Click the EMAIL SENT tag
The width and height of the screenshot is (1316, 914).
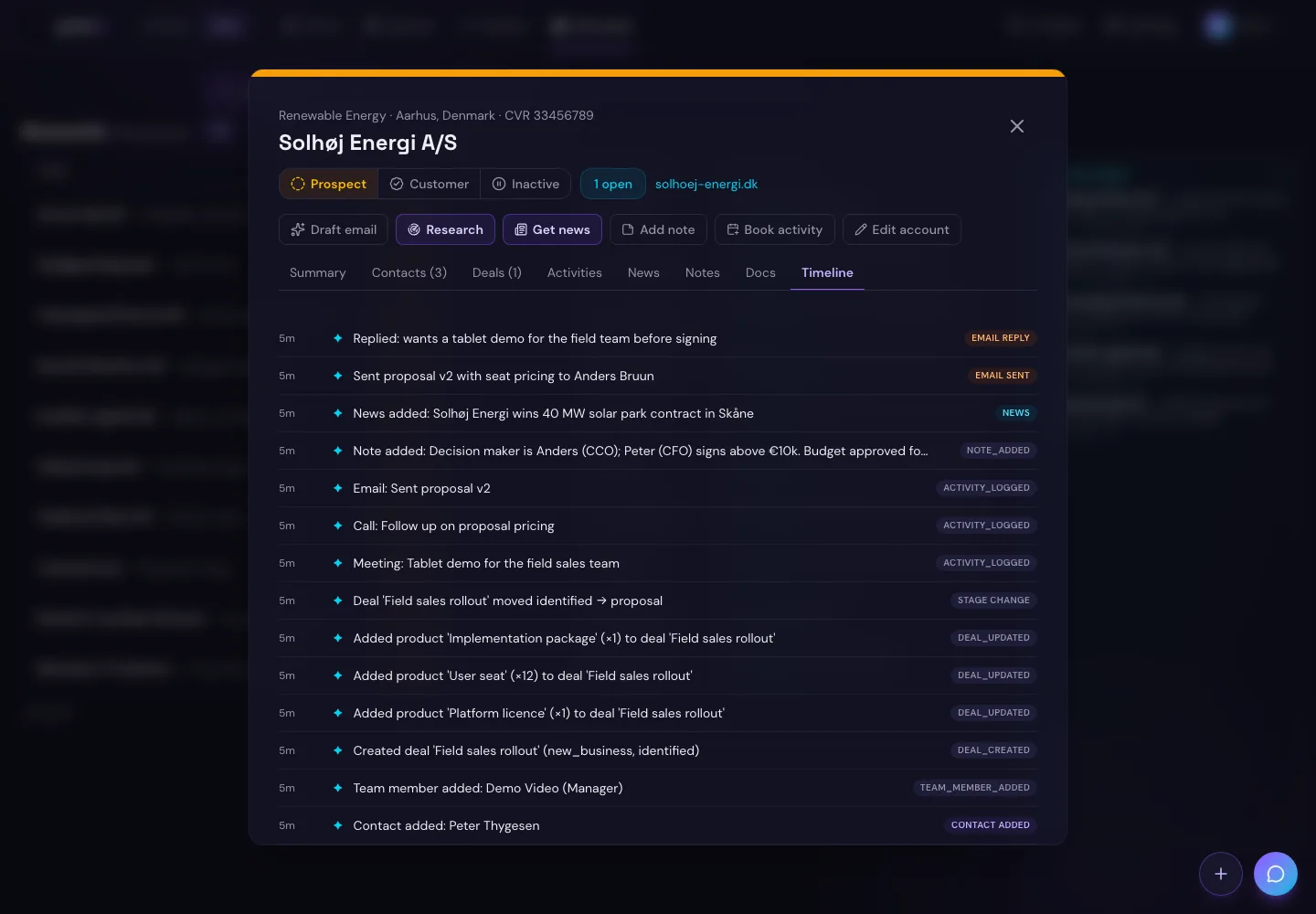[x=1002, y=376]
